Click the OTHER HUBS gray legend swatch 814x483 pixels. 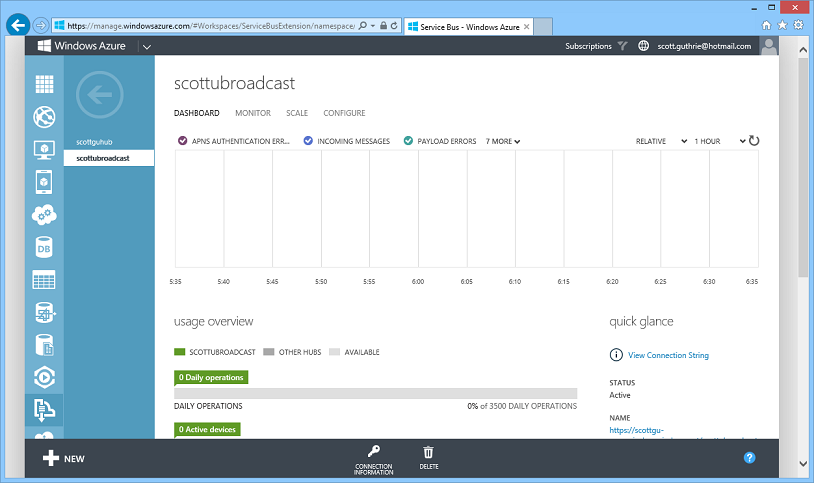coord(268,352)
